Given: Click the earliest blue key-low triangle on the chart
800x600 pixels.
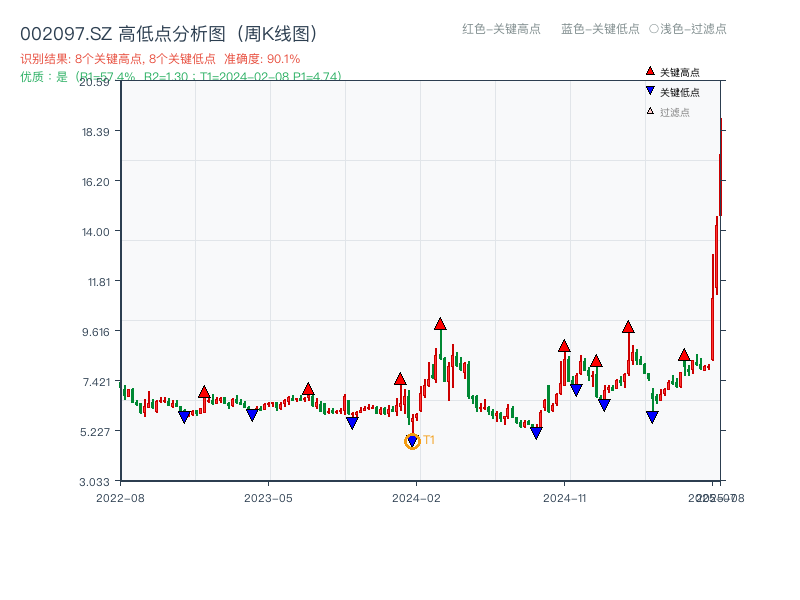Looking at the screenshot, I should [185, 417].
